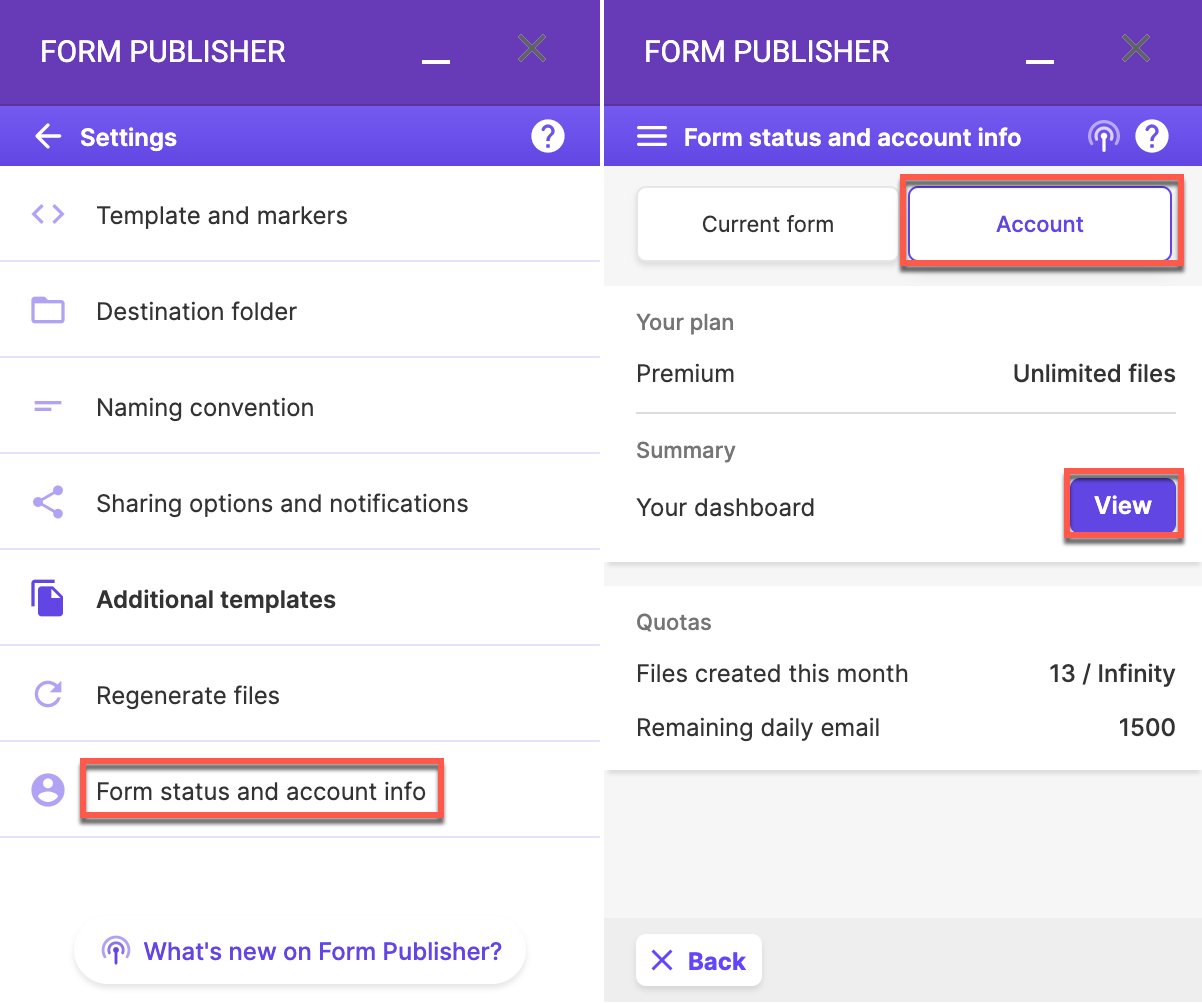Screen dimensions: 1202x1004
Task: Click the Back button
Action: [x=699, y=961]
